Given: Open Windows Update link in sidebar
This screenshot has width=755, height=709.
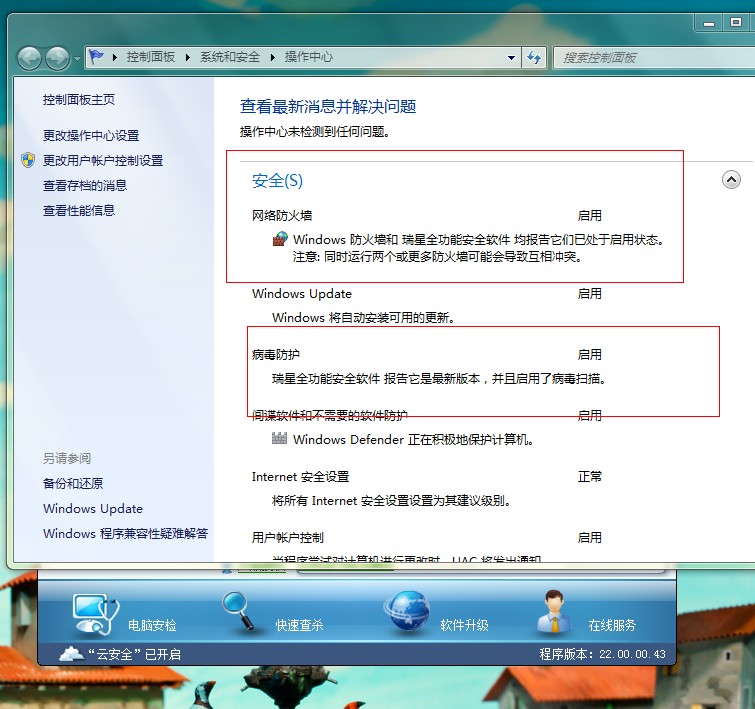Looking at the screenshot, I should tap(93, 509).
